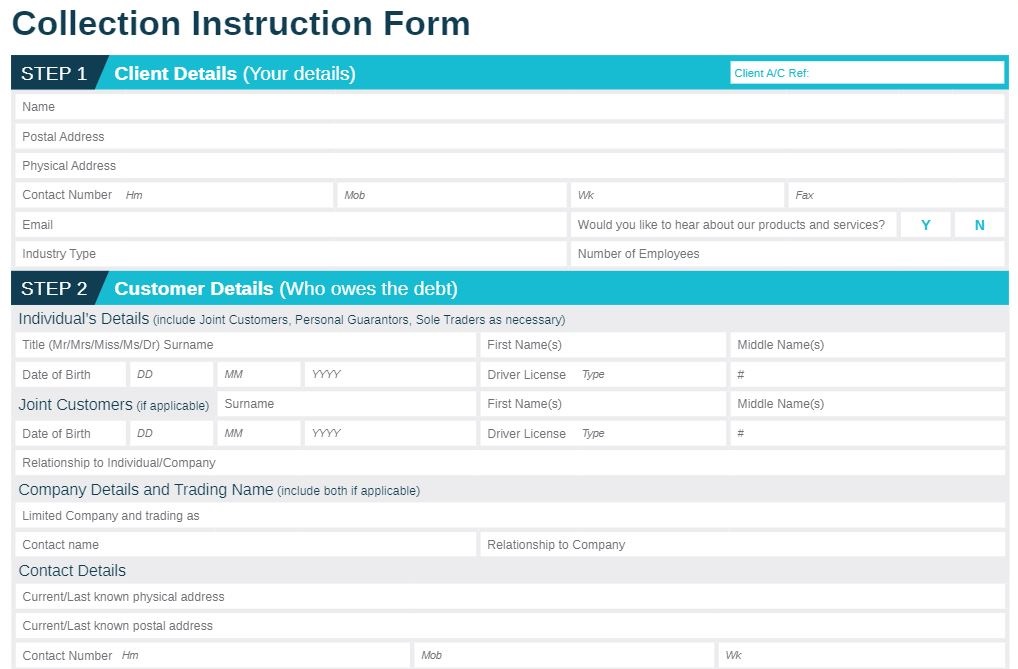Screen dimensions: 1018x669
Task: Click the Joint Customers Surname field
Action: pos(347,404)
